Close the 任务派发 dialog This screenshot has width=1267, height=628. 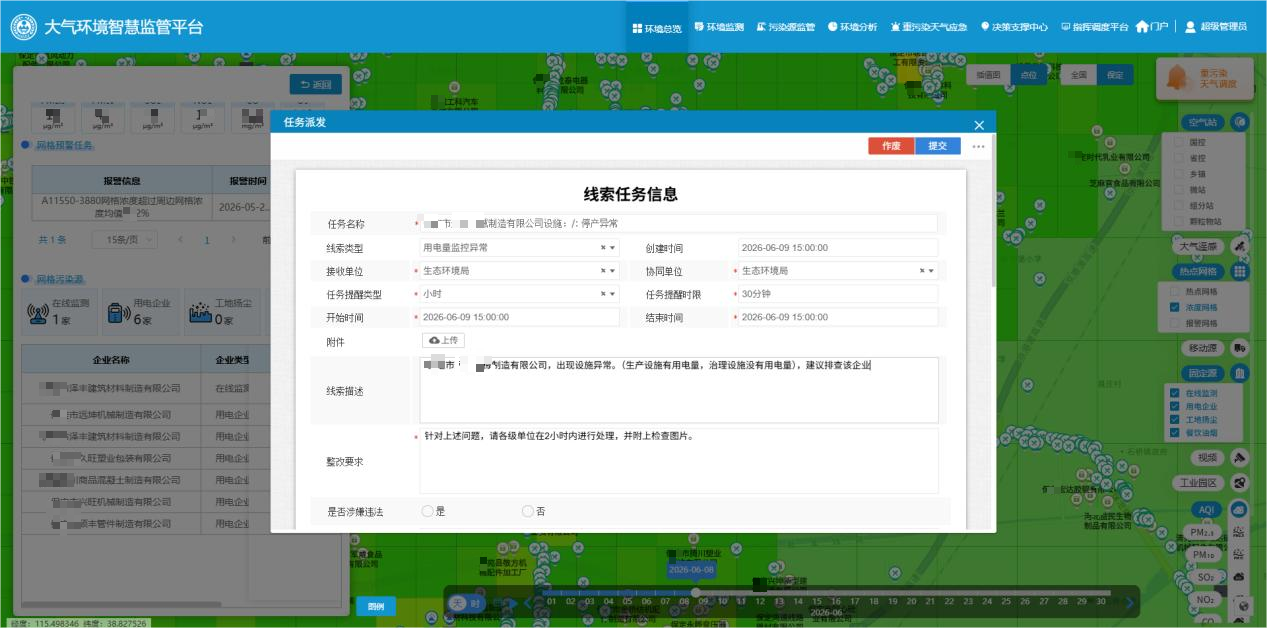point(979,124)
